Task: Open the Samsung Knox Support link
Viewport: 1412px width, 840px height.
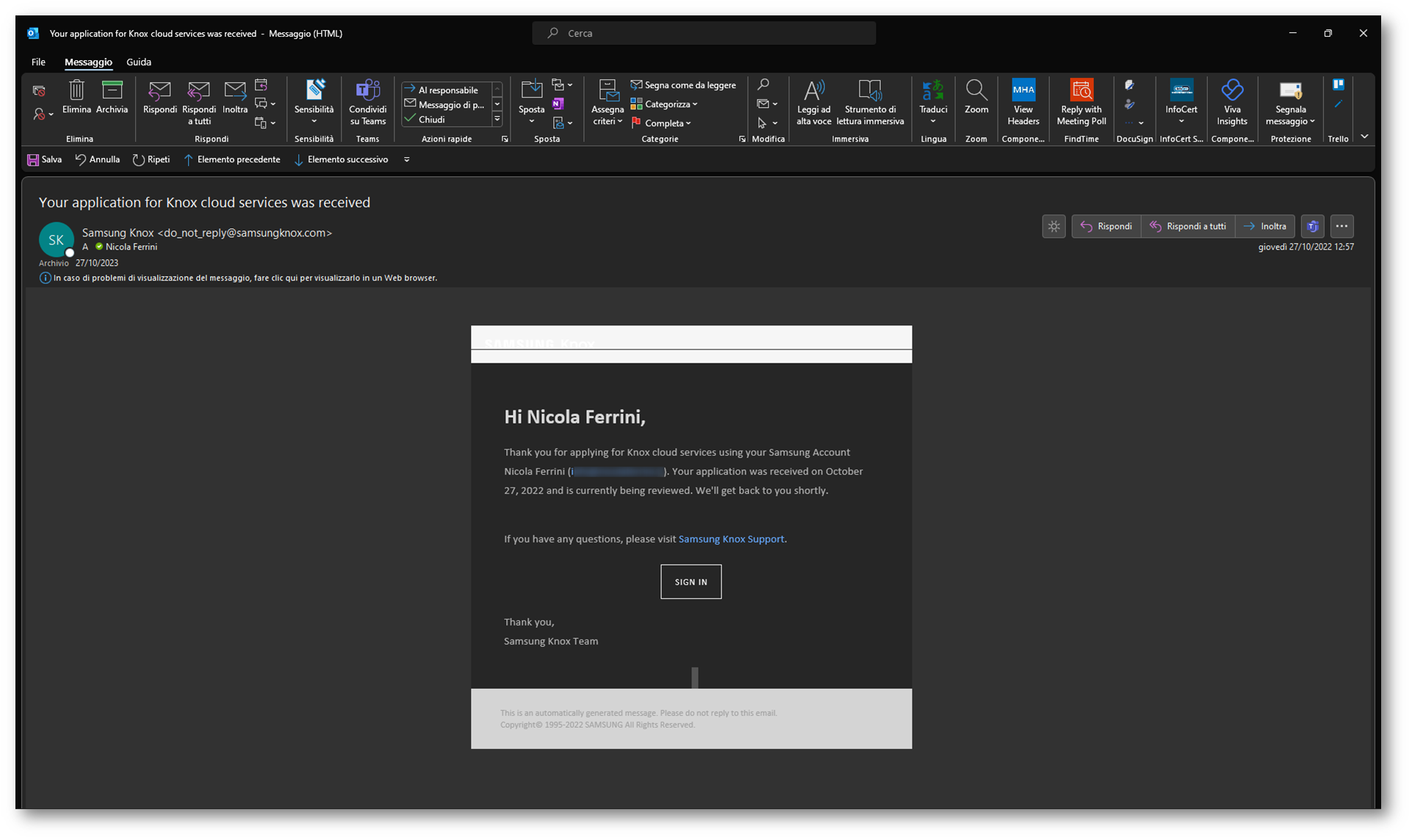Action: tap(731, 539)
